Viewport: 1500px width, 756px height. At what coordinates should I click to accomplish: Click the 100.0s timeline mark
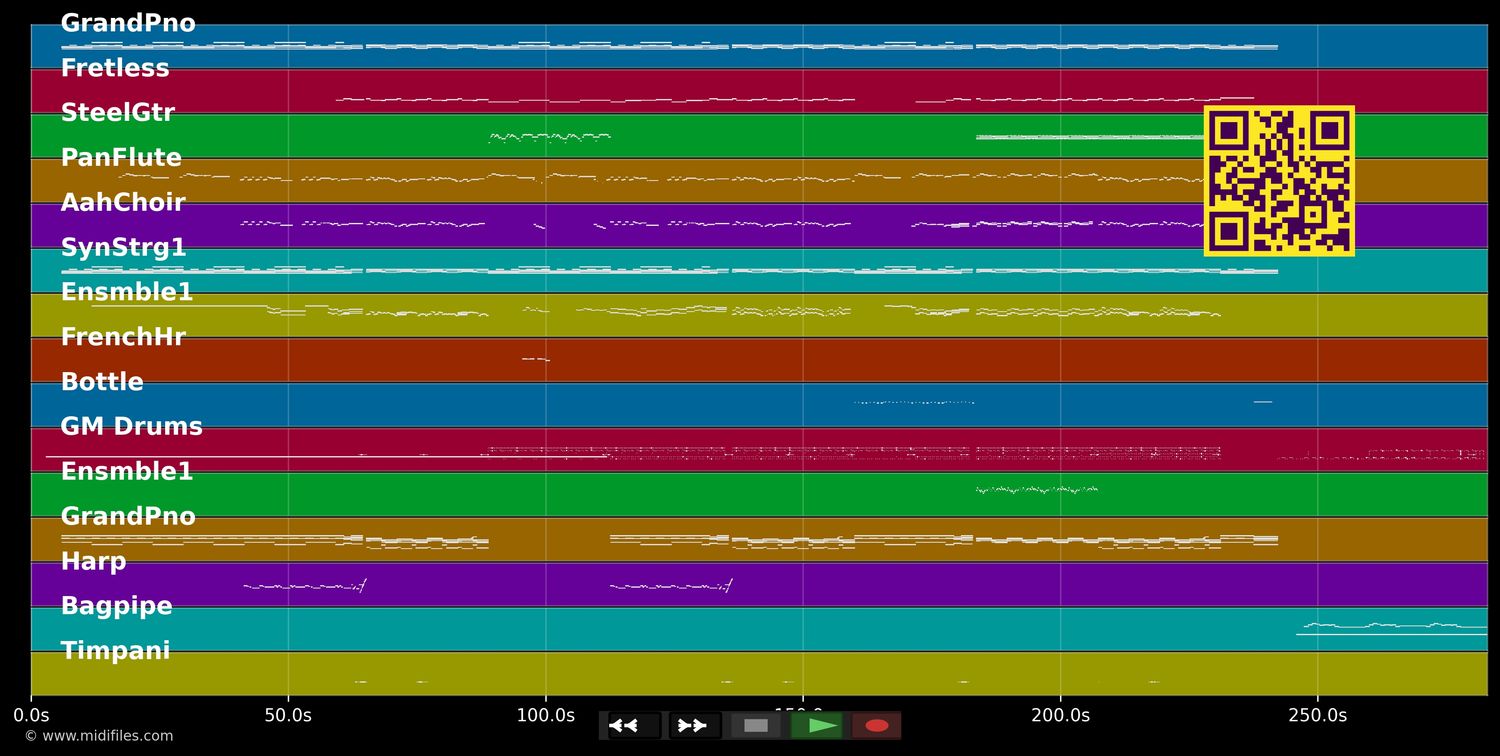point(546,715)
